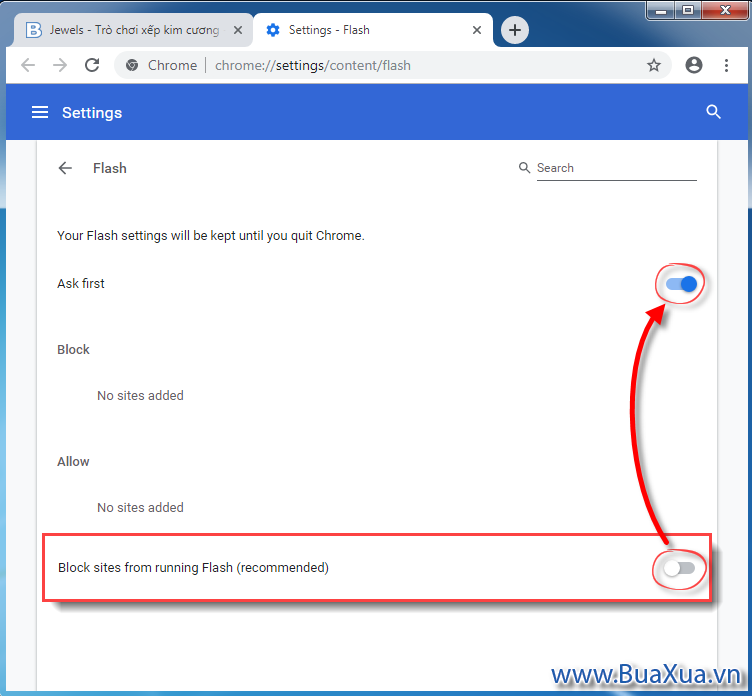The width and height of the screenshot is (752, 696).
Task: Minimize the Chrome window
Action: pos(661,10)
